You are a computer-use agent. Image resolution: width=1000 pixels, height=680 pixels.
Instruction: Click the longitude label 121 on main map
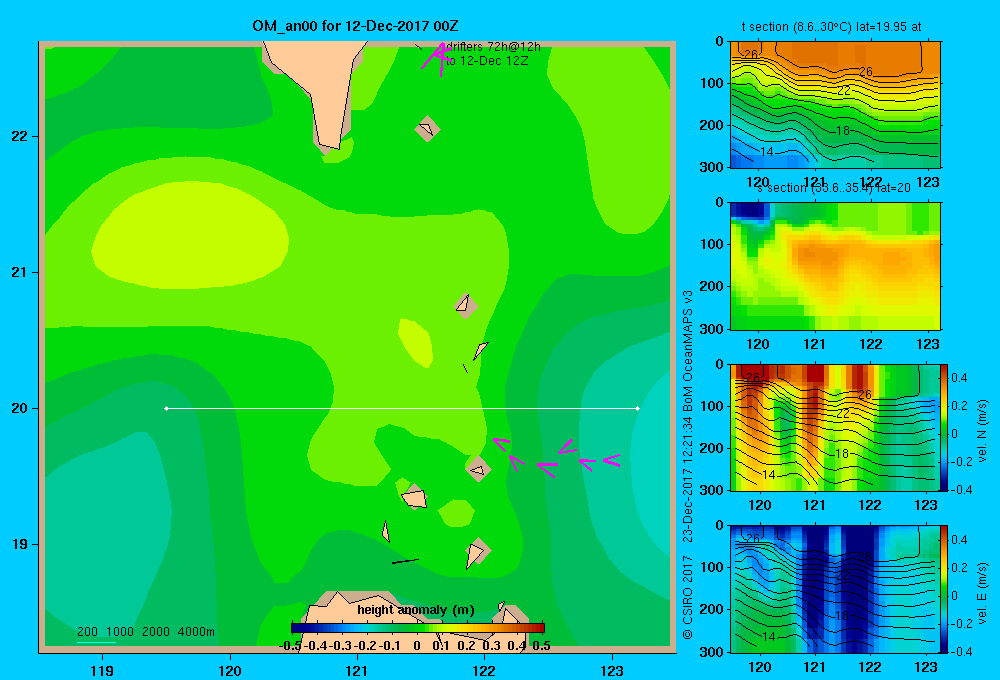coord(357,670)
